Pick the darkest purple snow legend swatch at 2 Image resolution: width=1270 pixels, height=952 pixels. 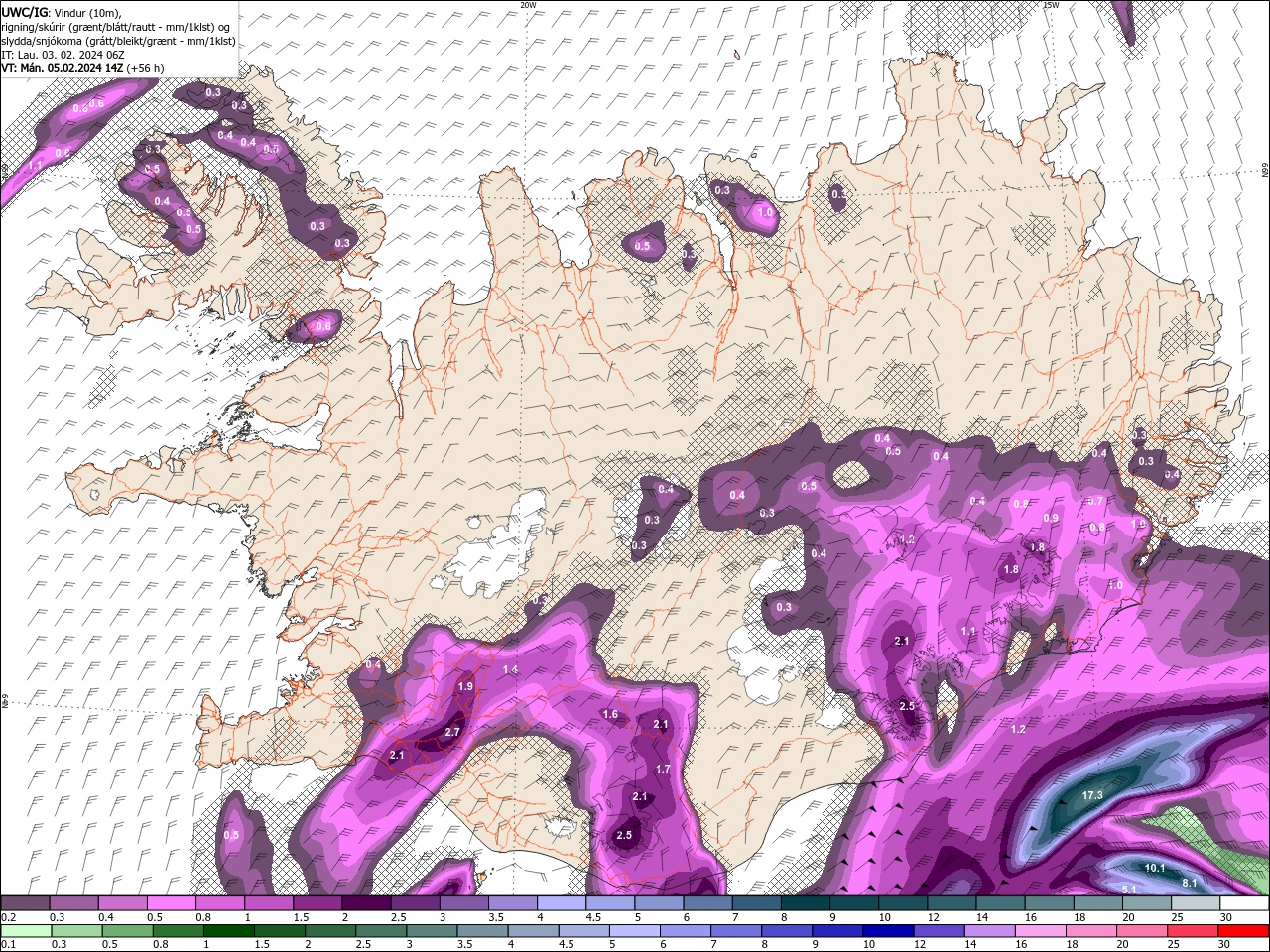365,902
